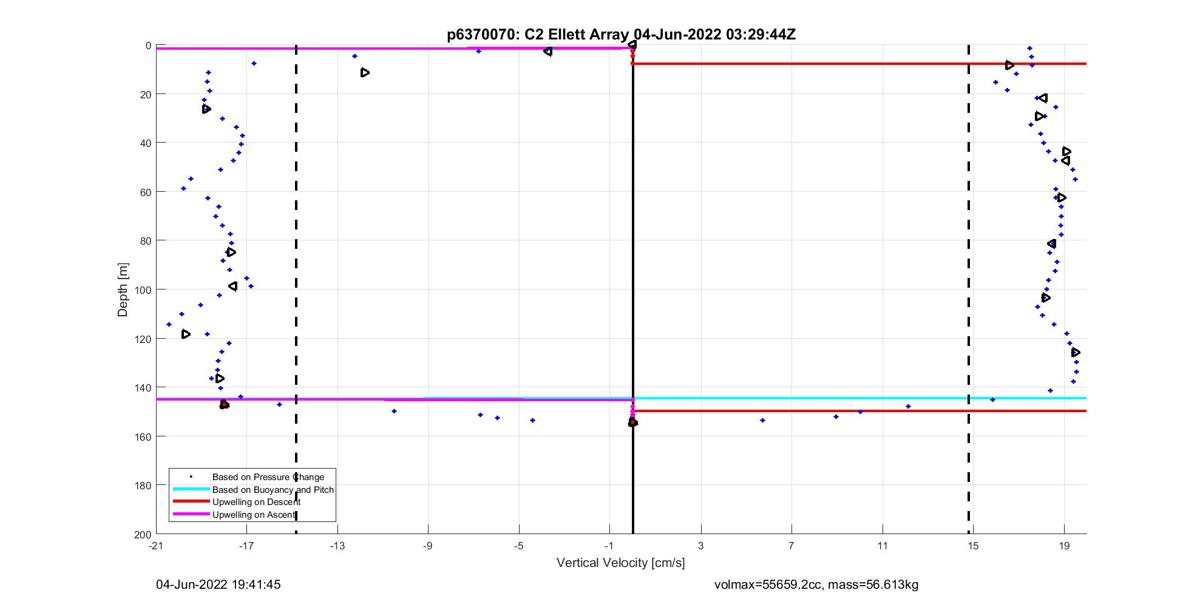Click the blue dot sample in the legend
This screenshot has height=601, width=1200.
(x=191, y=477)
